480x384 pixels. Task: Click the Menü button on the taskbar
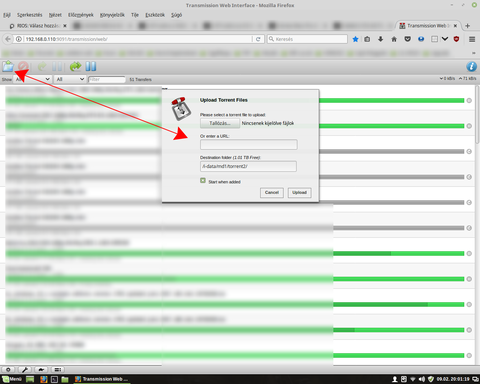12,379
